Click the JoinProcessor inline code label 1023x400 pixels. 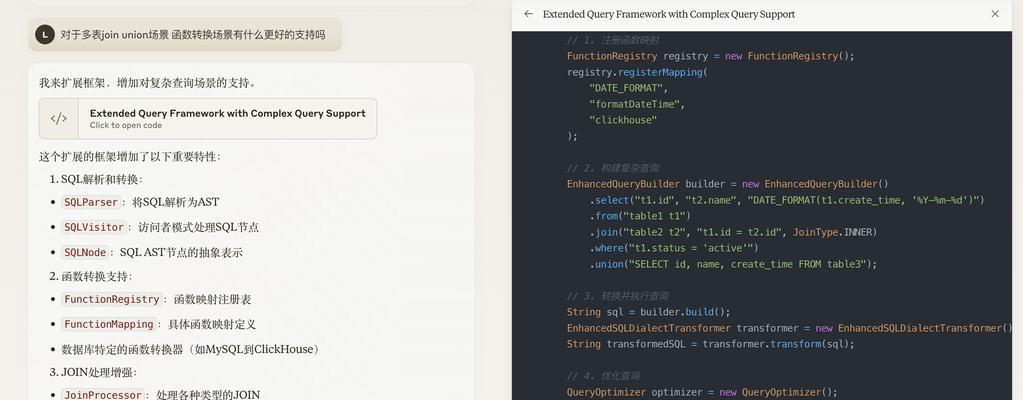[x=102, y=395]
